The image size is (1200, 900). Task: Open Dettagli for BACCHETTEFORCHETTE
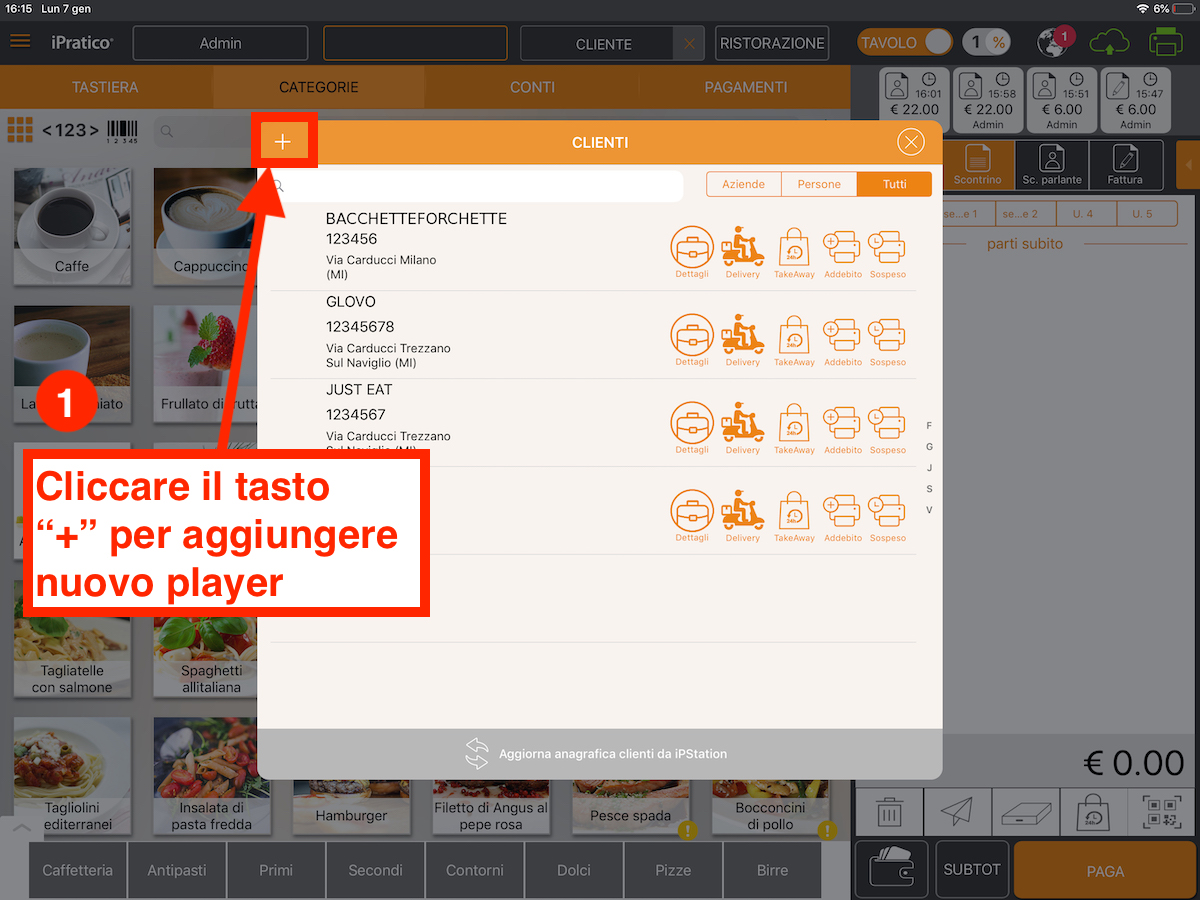pos(692,252)
